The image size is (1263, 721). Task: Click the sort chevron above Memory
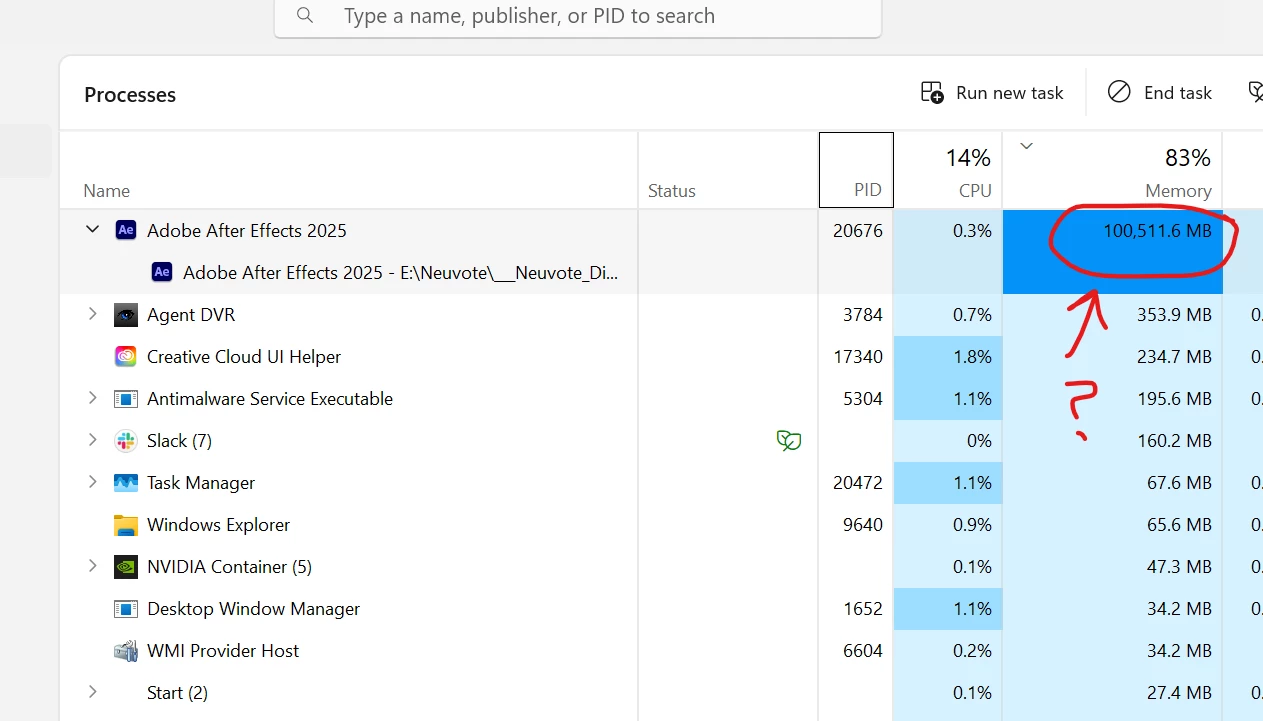(x=1026, y=146)
